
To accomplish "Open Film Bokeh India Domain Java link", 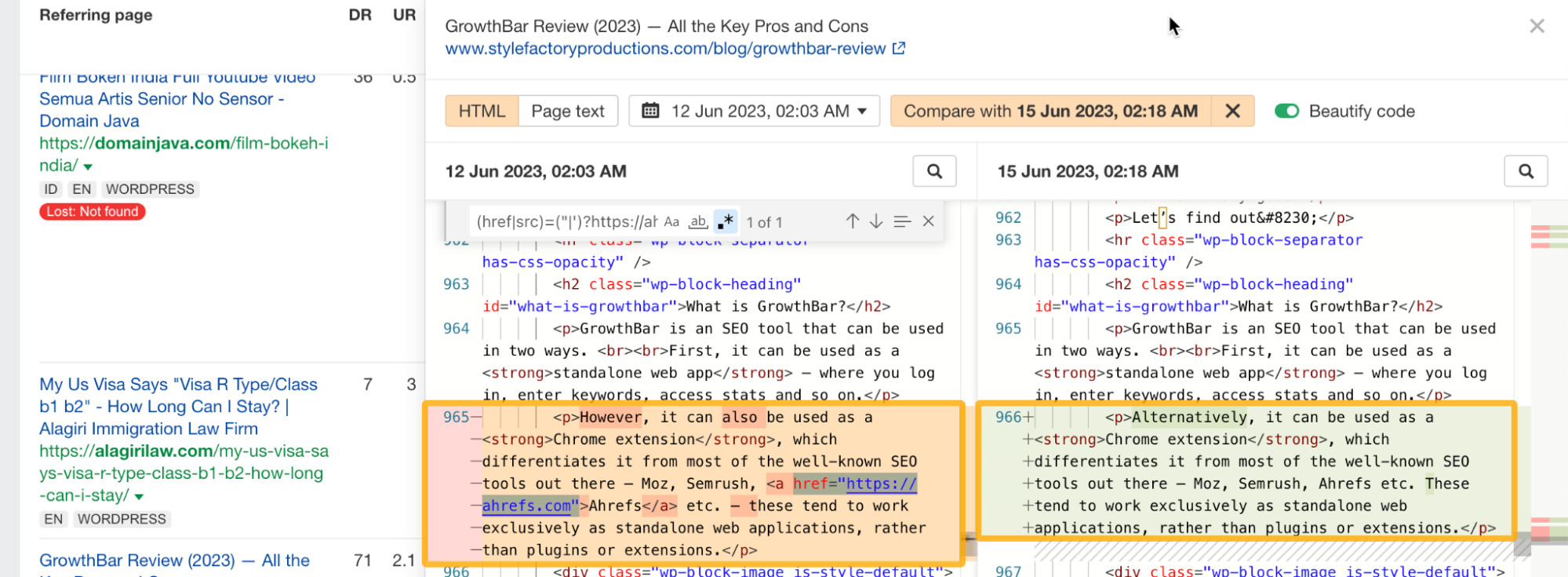I will click(177, 99).
